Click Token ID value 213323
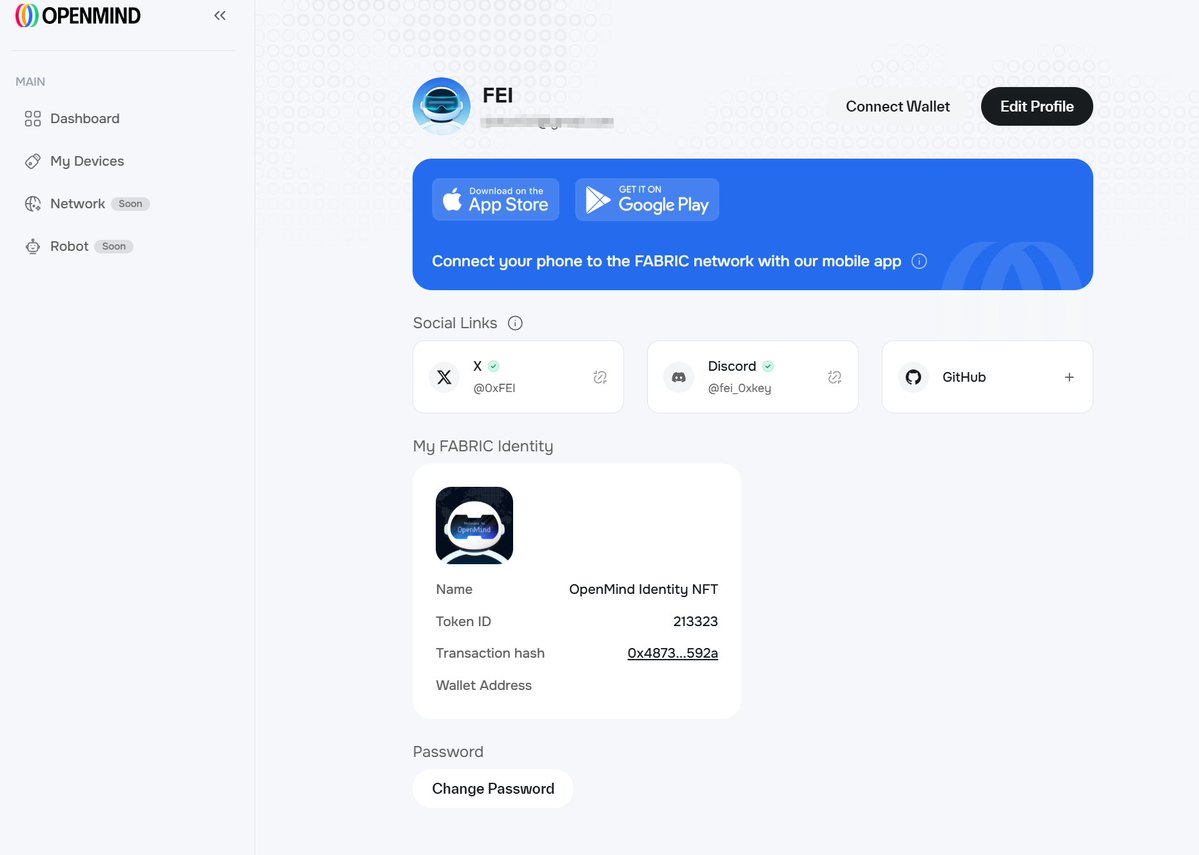The height and width of the screenshot is (855, 1199). click(x=695, y=622)
